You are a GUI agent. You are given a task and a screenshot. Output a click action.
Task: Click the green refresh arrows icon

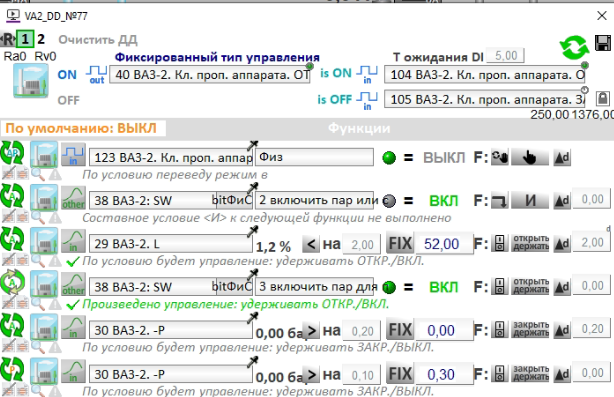point(574,47)
